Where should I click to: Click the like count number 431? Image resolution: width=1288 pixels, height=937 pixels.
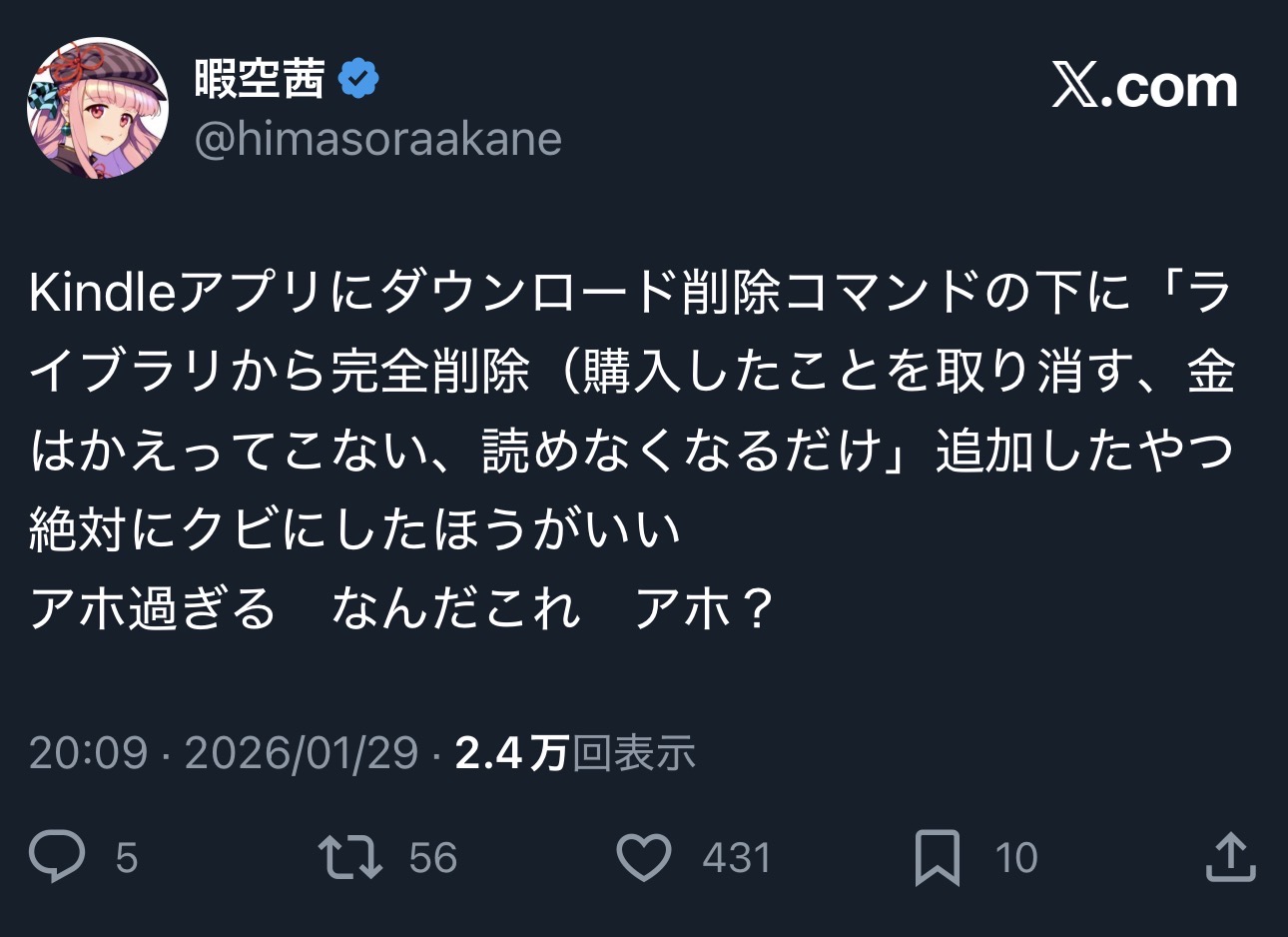coord(736,858)
